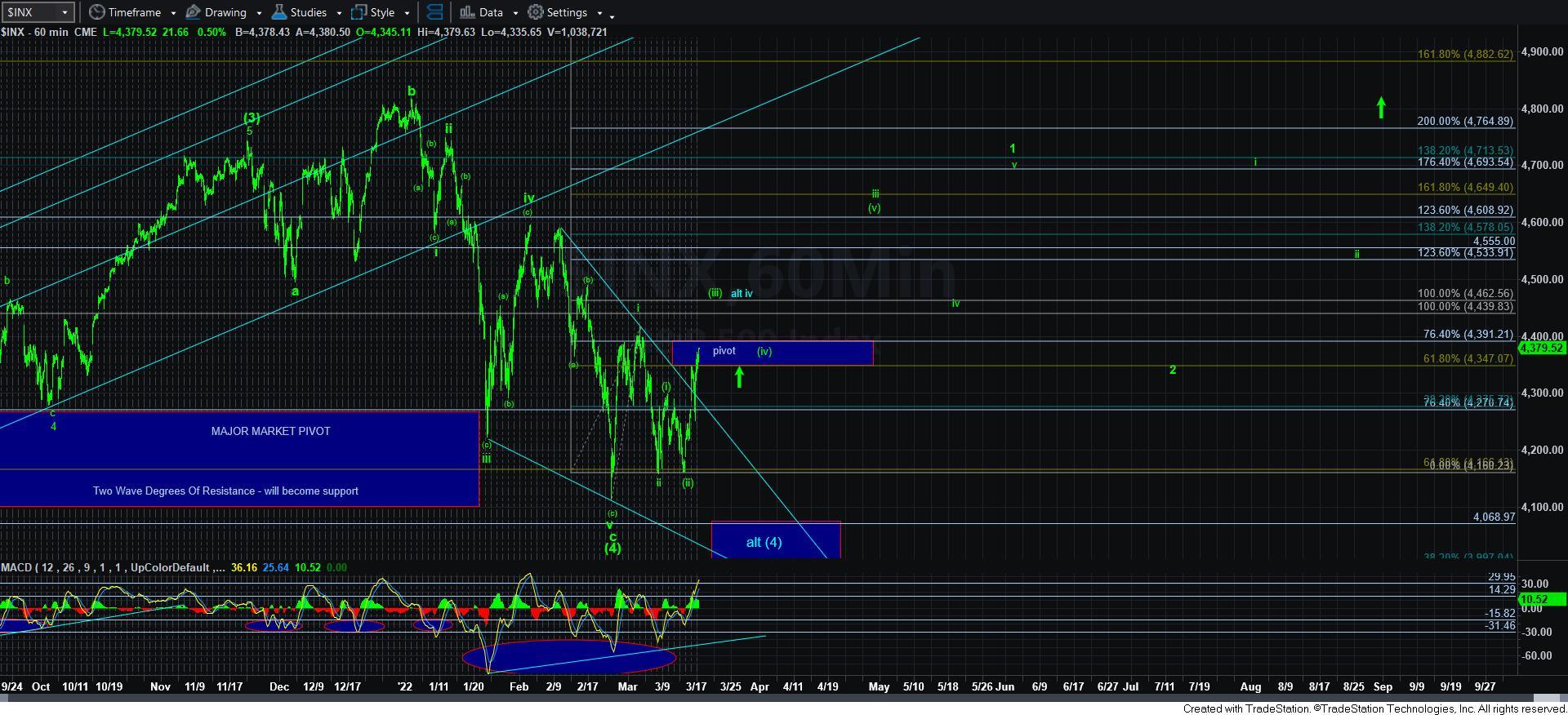Click the current price tag 4,379.52 on axis
Screen dimensions: 1568x715
[x=1542, y=348]
